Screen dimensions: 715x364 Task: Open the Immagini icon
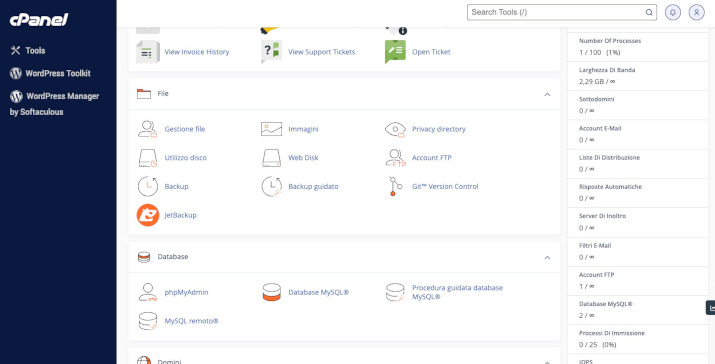271,129
